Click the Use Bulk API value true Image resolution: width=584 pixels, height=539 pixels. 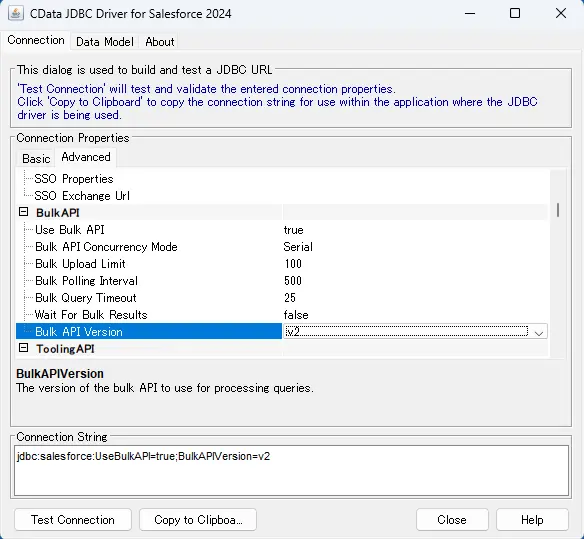pos(293,230)
